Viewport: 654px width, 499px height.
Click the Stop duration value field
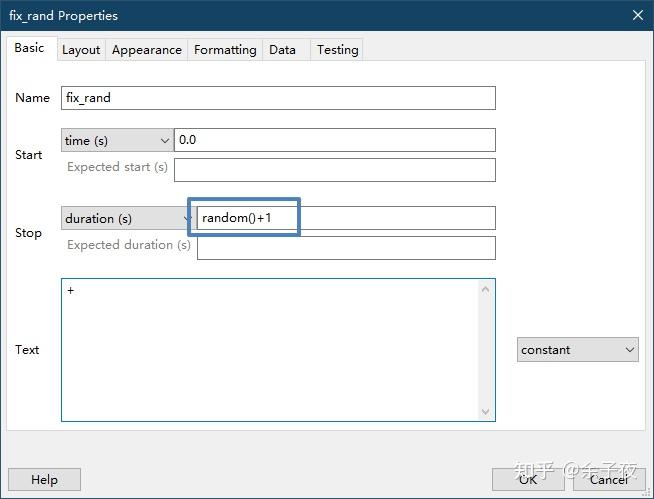(x=345, y=218)
